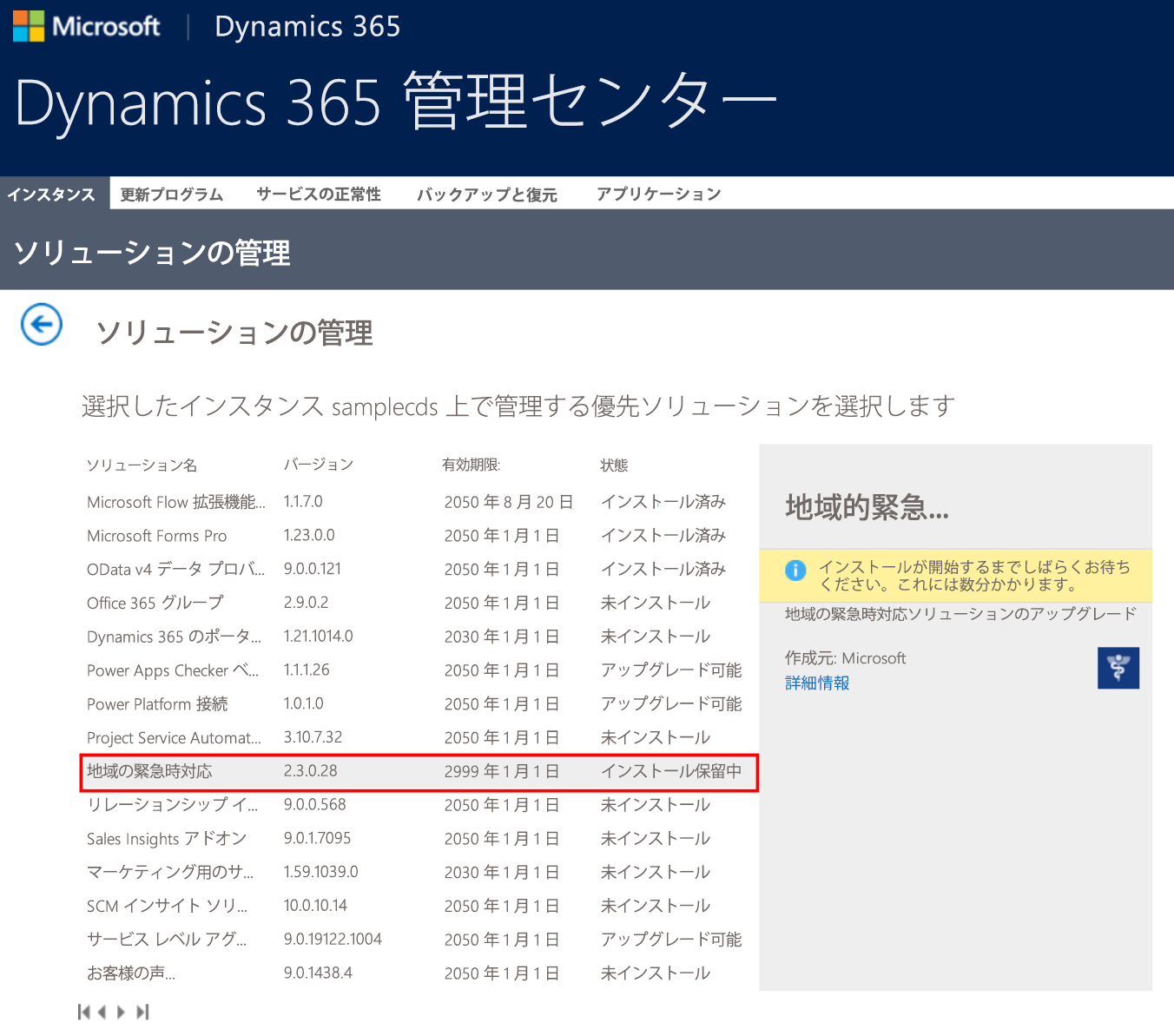Screen dimensions: 1174x1036
Task: Select SCM インサイト ソリ row
Action: [419, 906]
